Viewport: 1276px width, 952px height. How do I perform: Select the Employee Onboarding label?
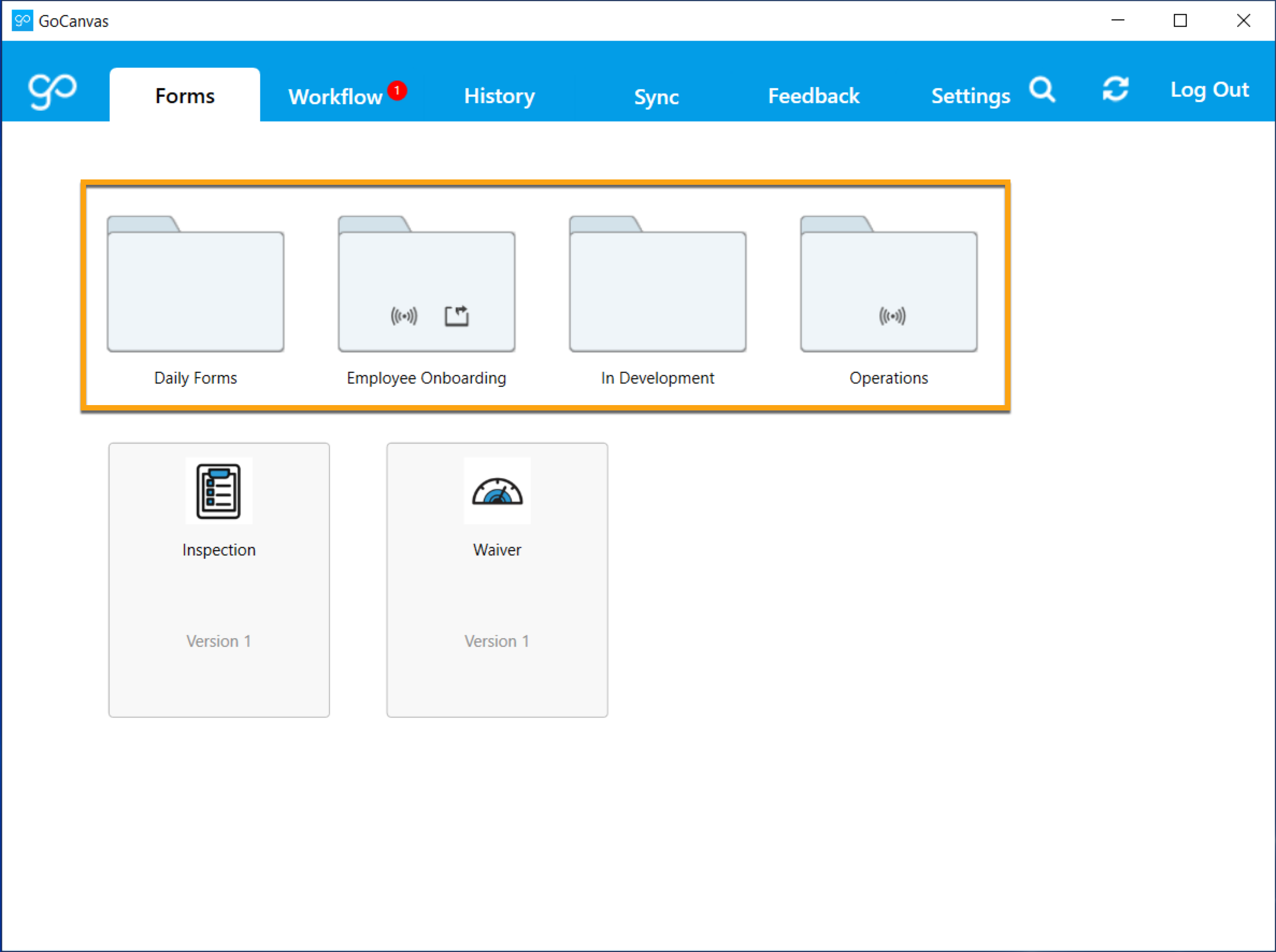[427, 378]
